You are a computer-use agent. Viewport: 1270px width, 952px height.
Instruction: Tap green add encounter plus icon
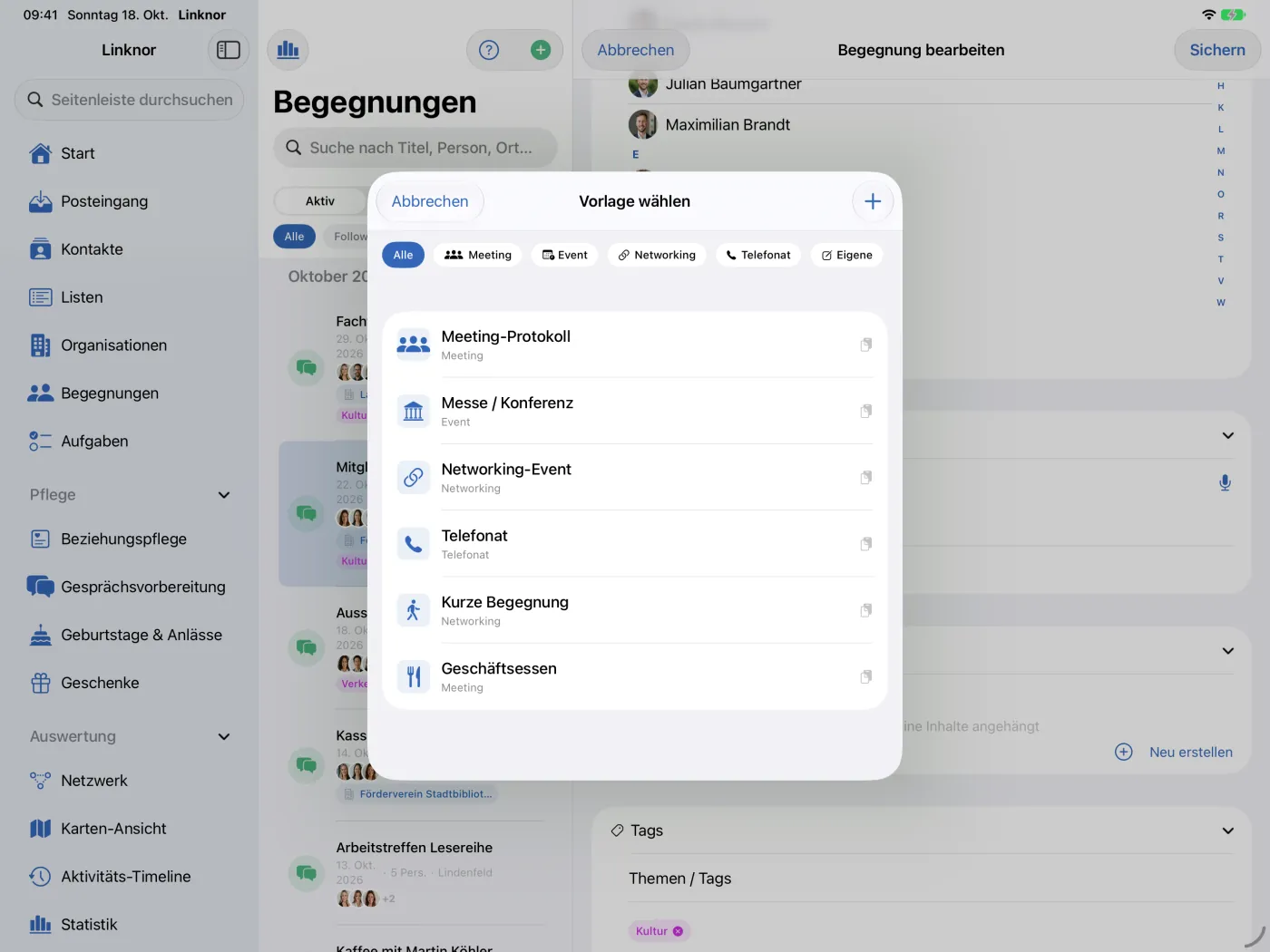[541, 50]
